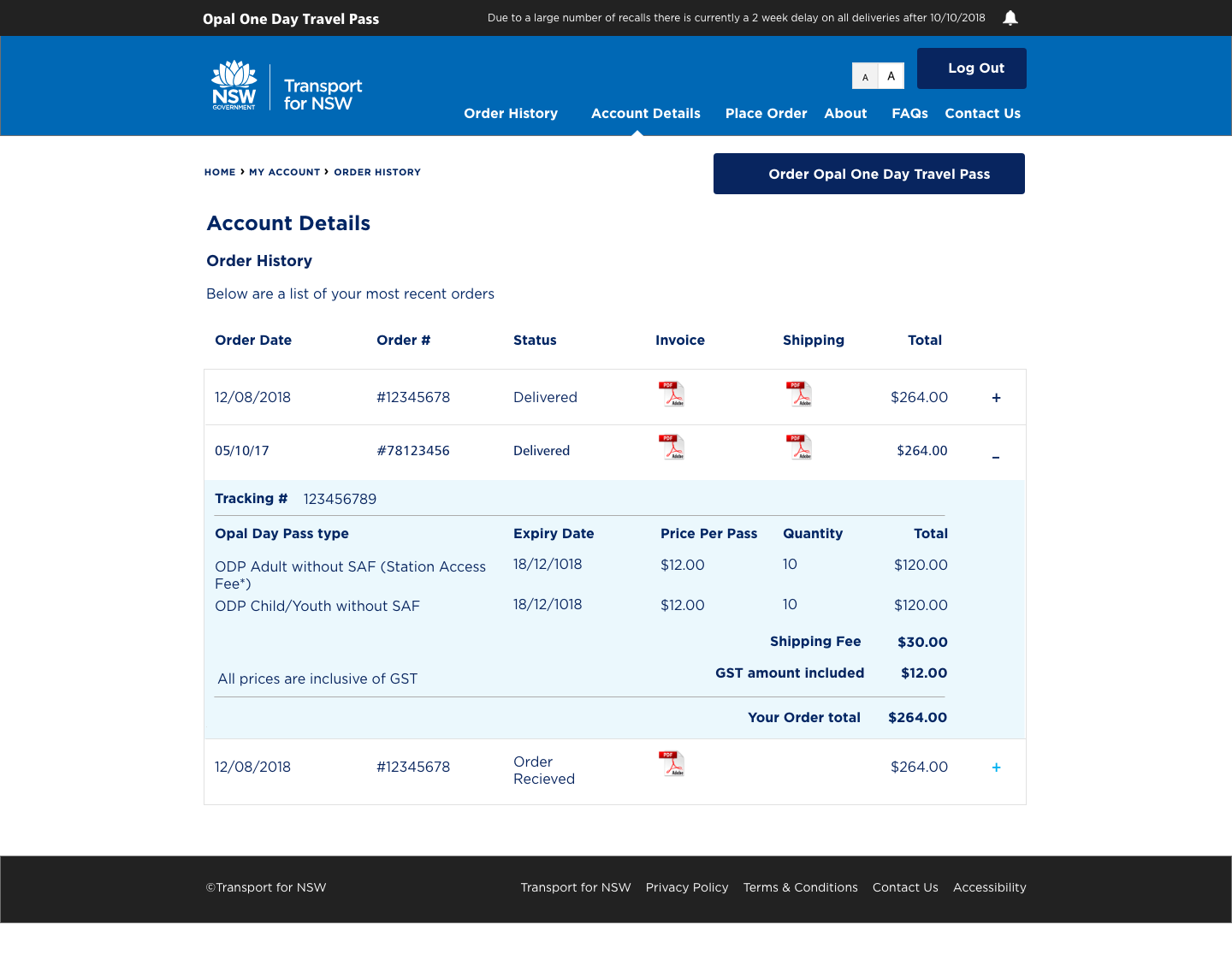
Task: Open Contact Us link in the footer
Action: coord(905,887)
